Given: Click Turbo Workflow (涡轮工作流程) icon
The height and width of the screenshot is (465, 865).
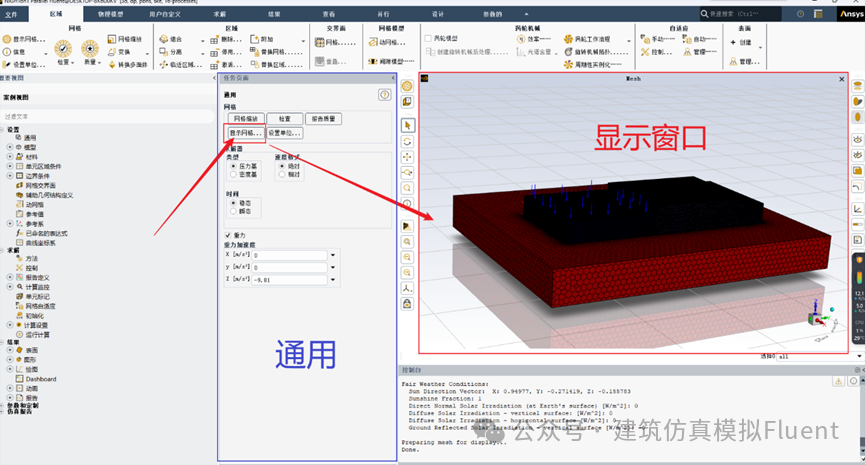Looking at the screenshot, I should [568, 39].
